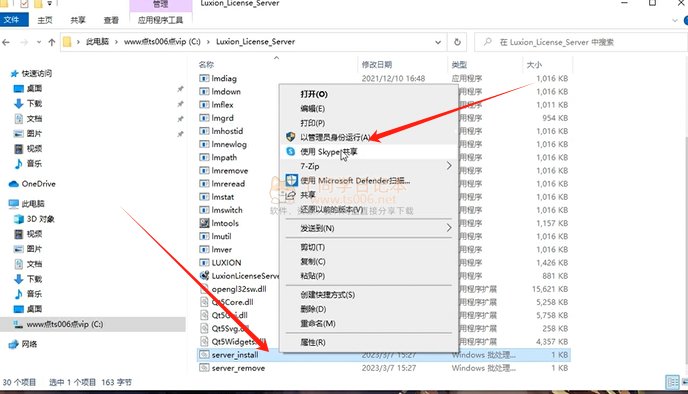
Task: Select the lmstat file icon
Action: pyautogui.click(x=204, y=197)
